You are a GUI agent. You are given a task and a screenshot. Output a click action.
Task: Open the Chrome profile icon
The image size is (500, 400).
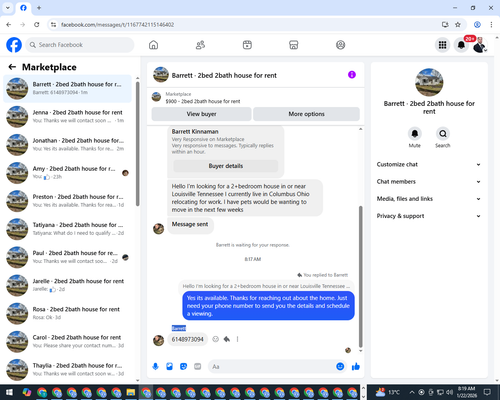477,25
